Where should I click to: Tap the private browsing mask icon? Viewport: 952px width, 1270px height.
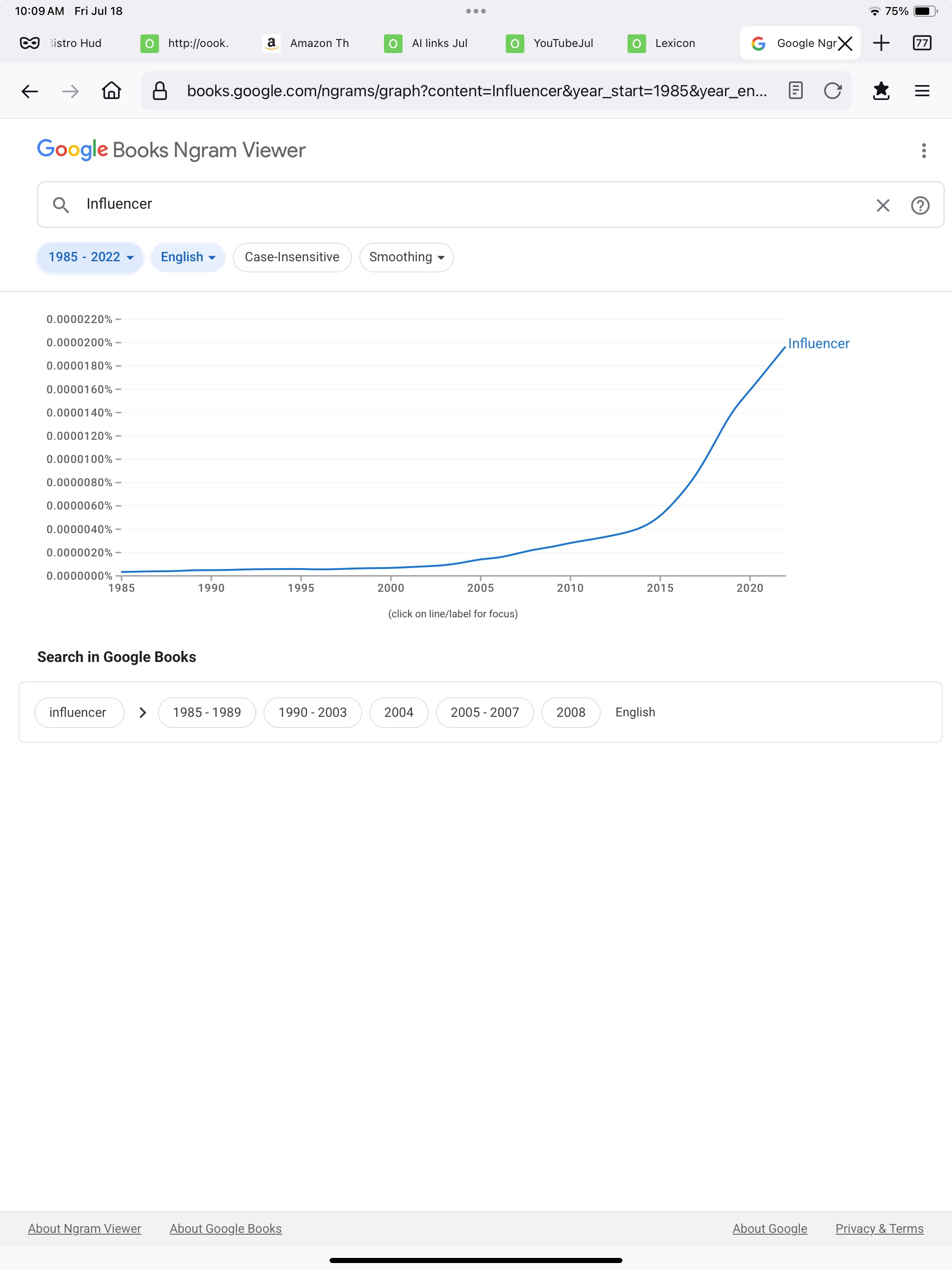click(x=29, y=43)
